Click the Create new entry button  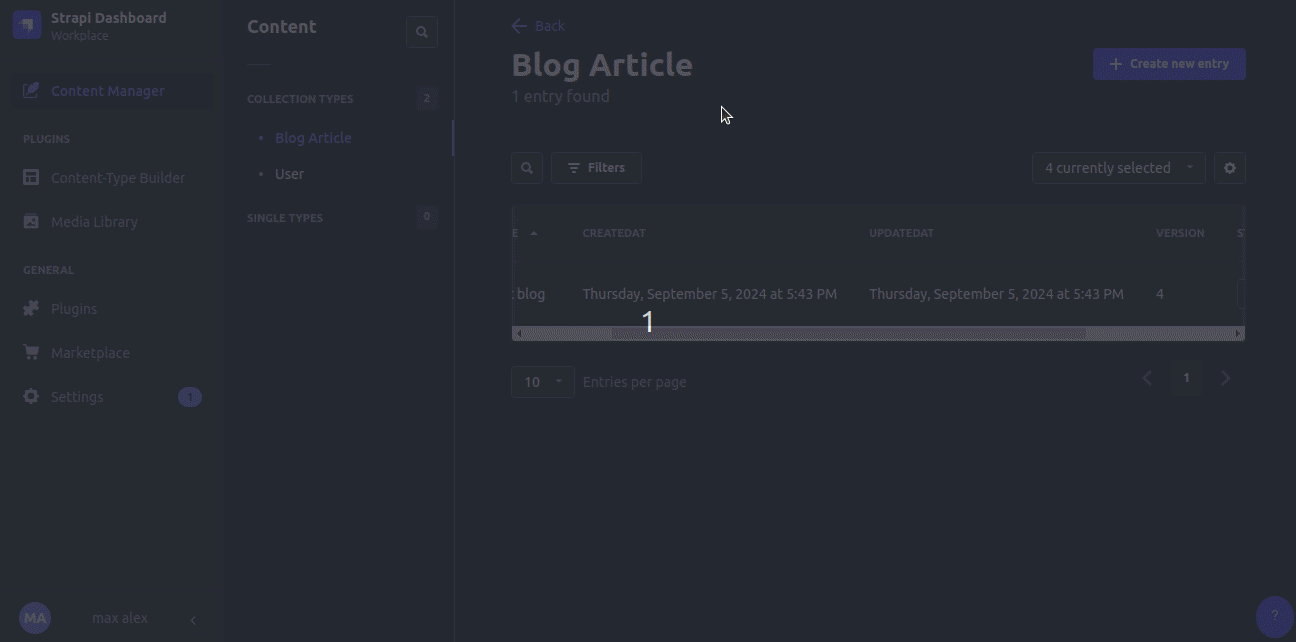pos(1169,64)
